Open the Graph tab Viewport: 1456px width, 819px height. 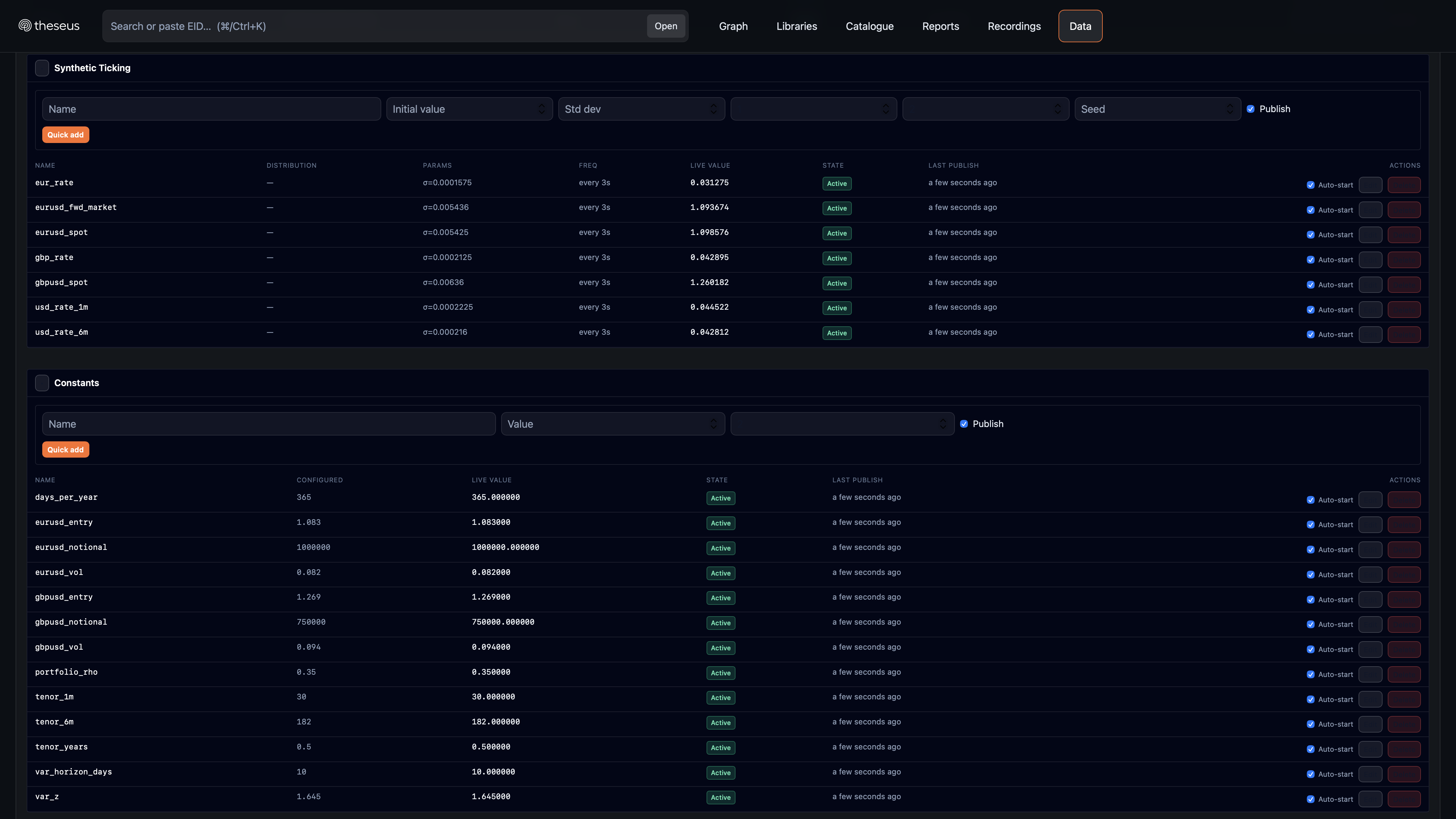pyautogui.click(x=733, y=26)
